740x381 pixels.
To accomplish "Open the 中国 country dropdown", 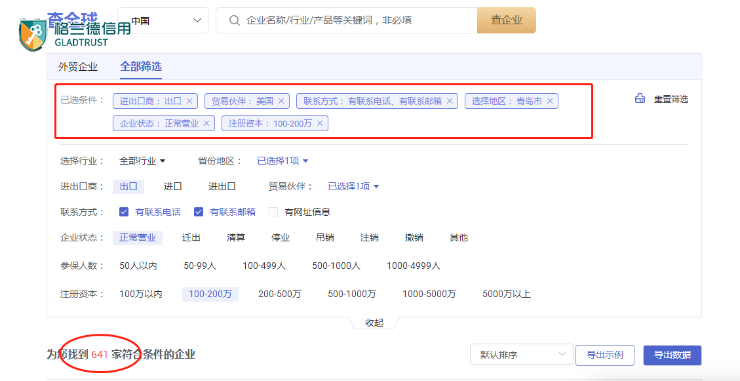I will coord(163,20).
